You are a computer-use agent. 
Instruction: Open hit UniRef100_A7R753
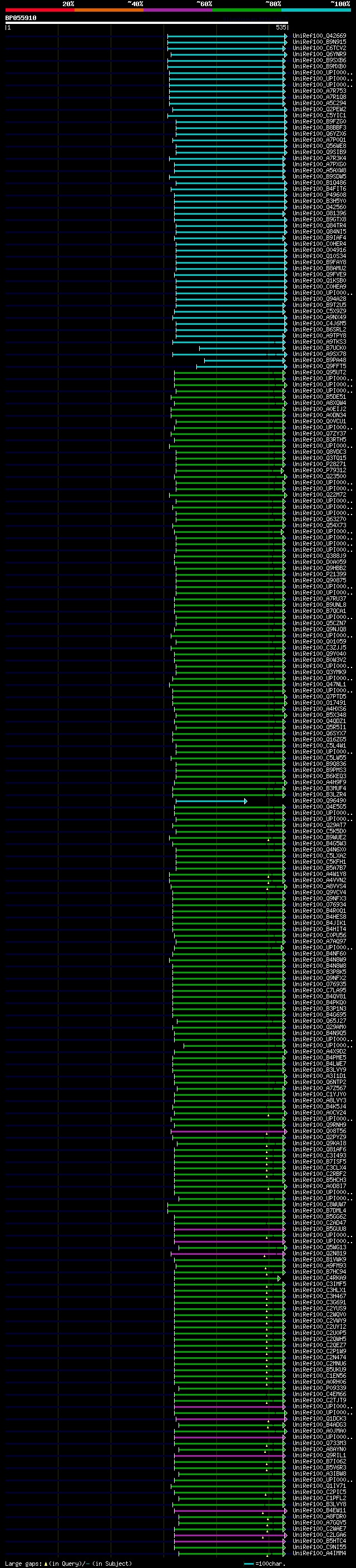(319, 91)
